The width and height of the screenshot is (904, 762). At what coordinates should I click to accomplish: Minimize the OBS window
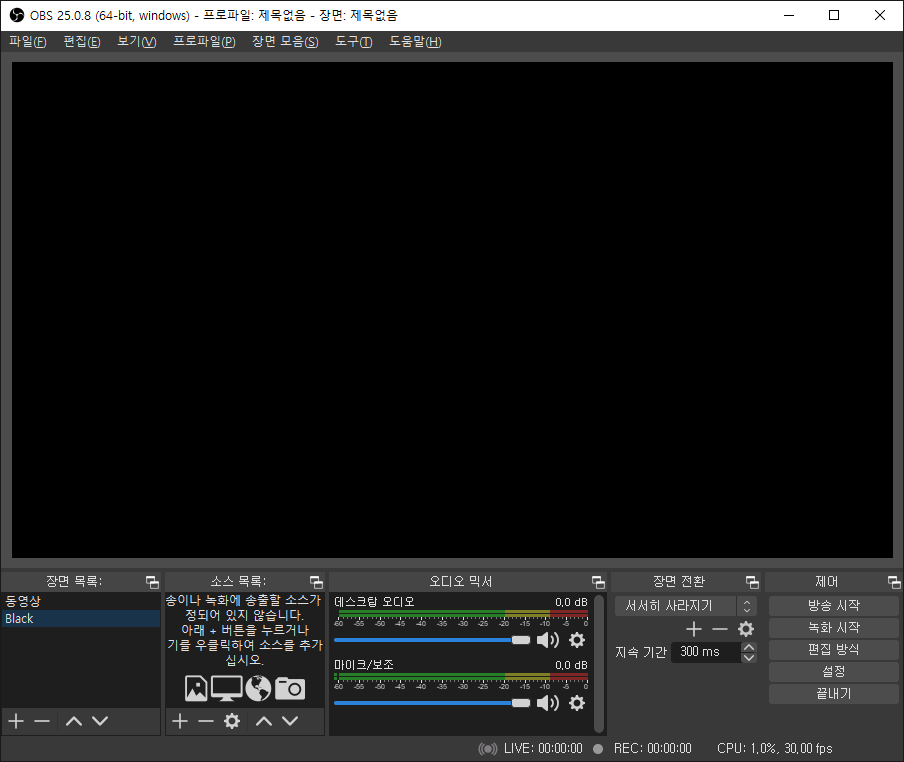click(789, 16)
